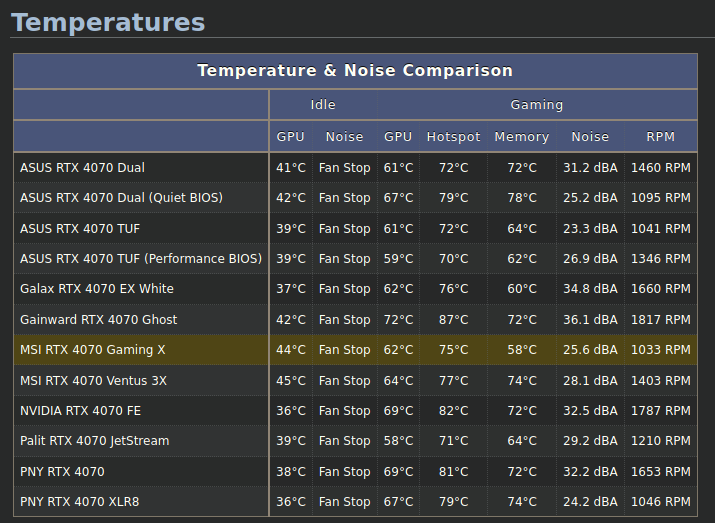
Task: Click the 1095 RPM value
Action: pos(660,198)
